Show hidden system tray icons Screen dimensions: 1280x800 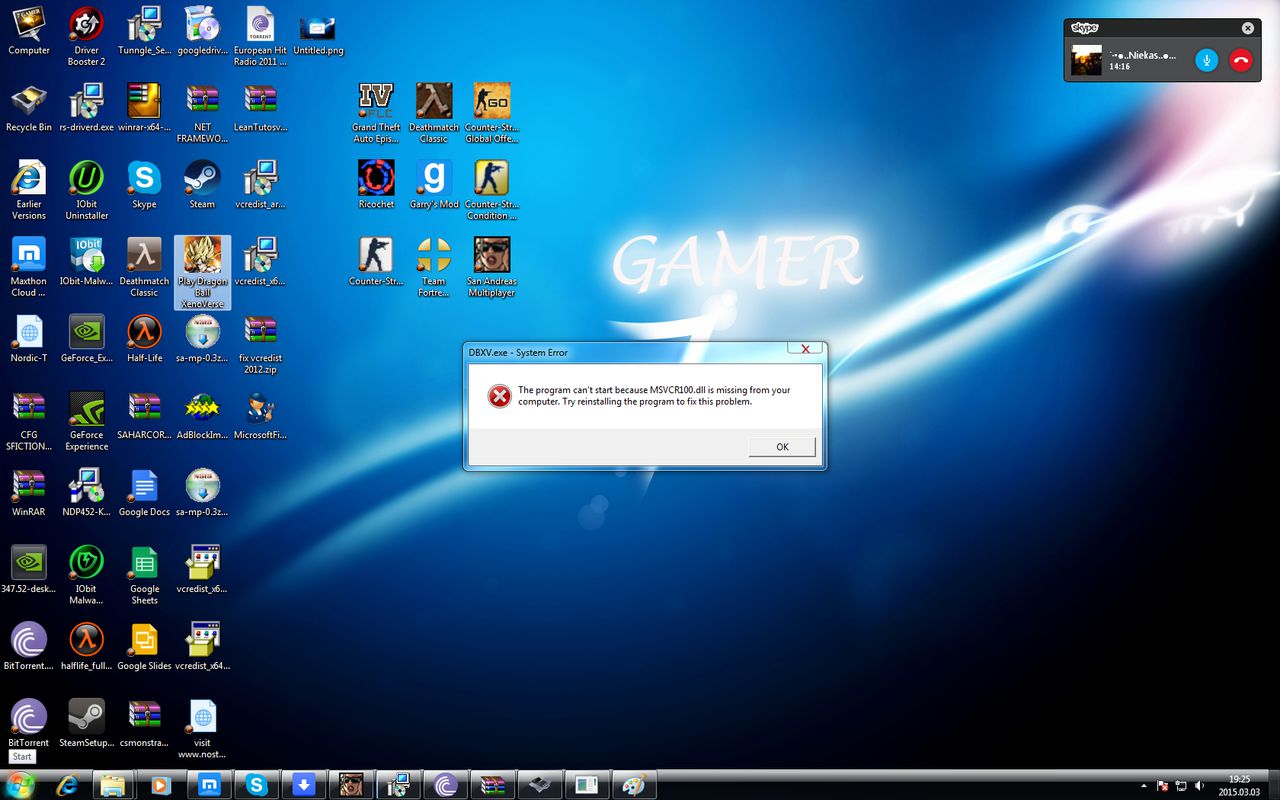(x=1143, y=786)
